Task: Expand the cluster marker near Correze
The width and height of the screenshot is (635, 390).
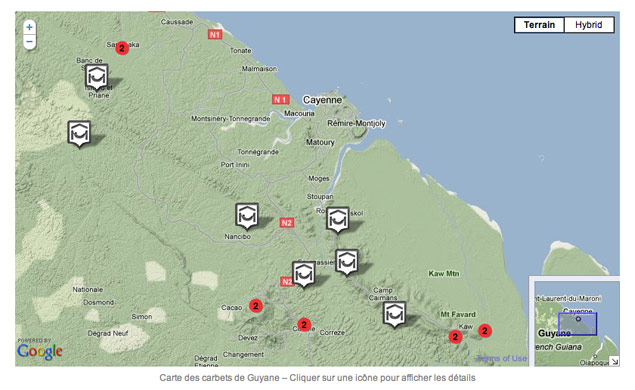Action: pyautogui.click(x=304, y=324)
